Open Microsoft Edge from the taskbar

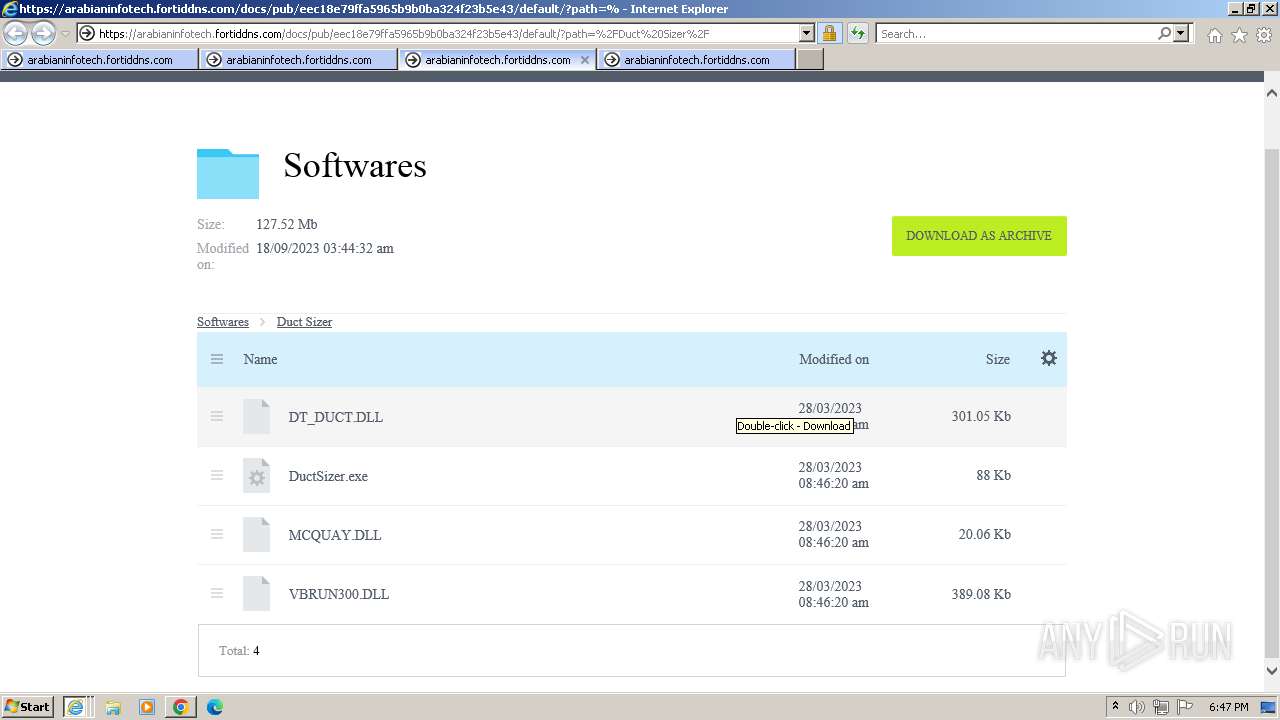tap(215, 707)
